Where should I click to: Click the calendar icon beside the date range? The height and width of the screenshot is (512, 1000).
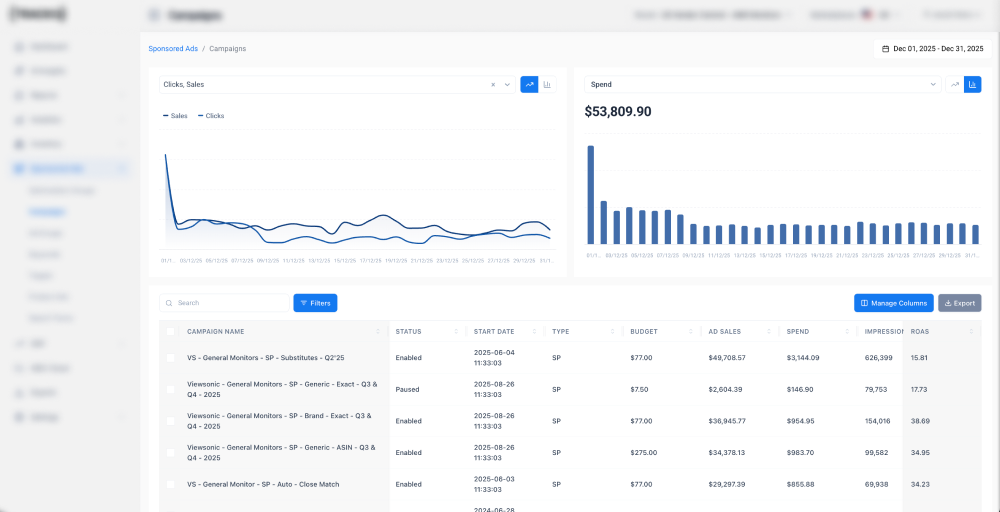885,48
